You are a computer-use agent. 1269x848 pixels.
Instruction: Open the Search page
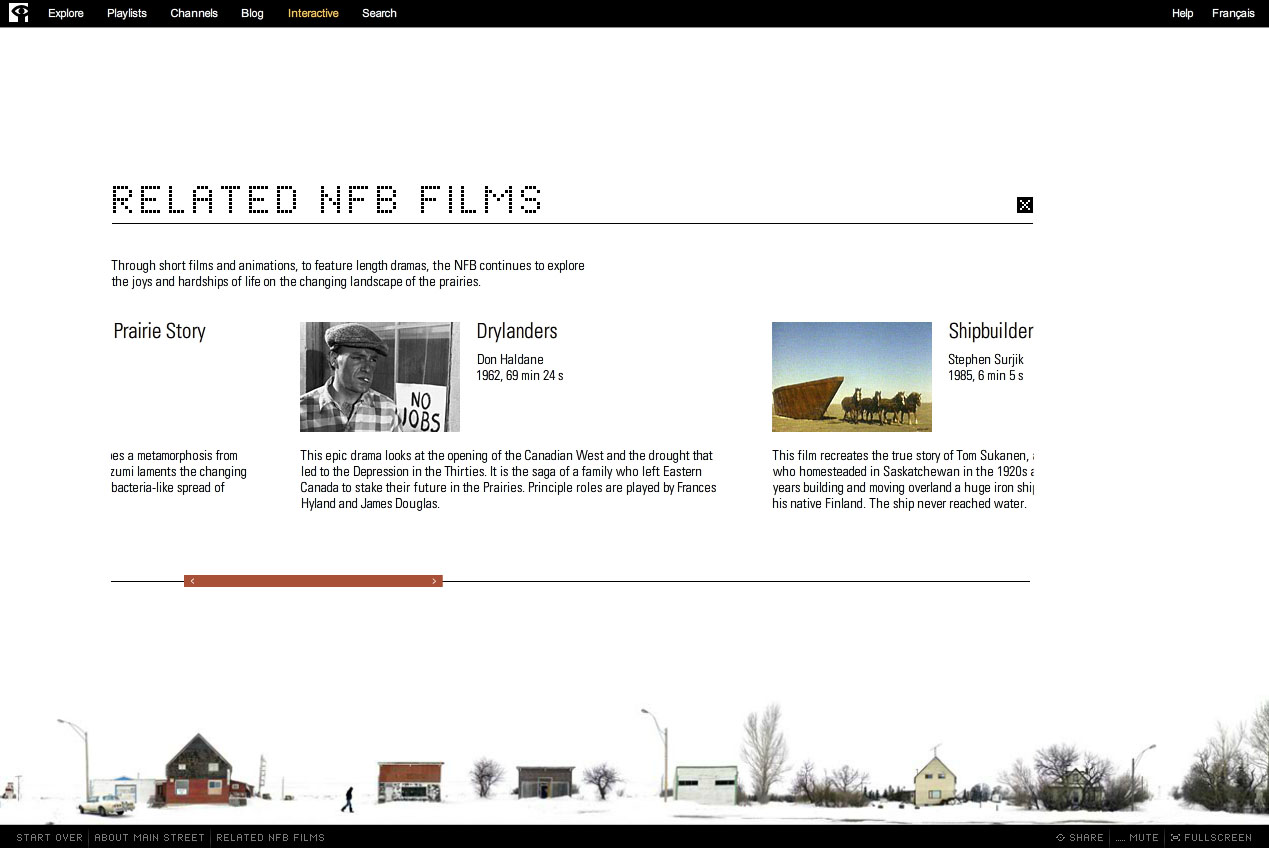379,13
